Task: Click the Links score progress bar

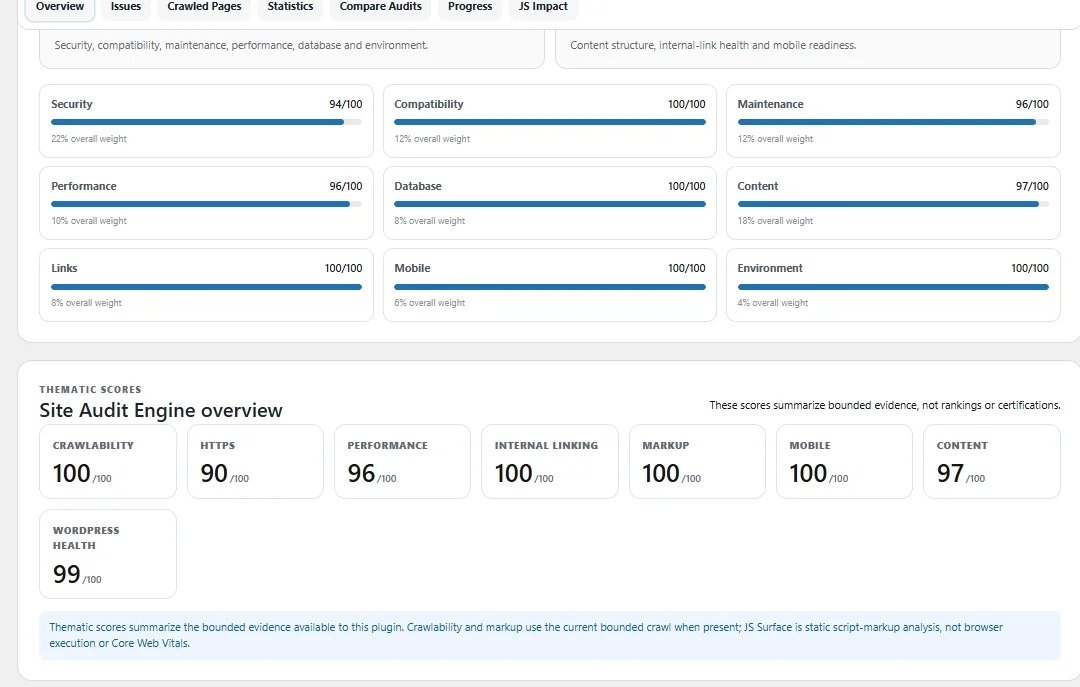Action: [x=207, y=287]
